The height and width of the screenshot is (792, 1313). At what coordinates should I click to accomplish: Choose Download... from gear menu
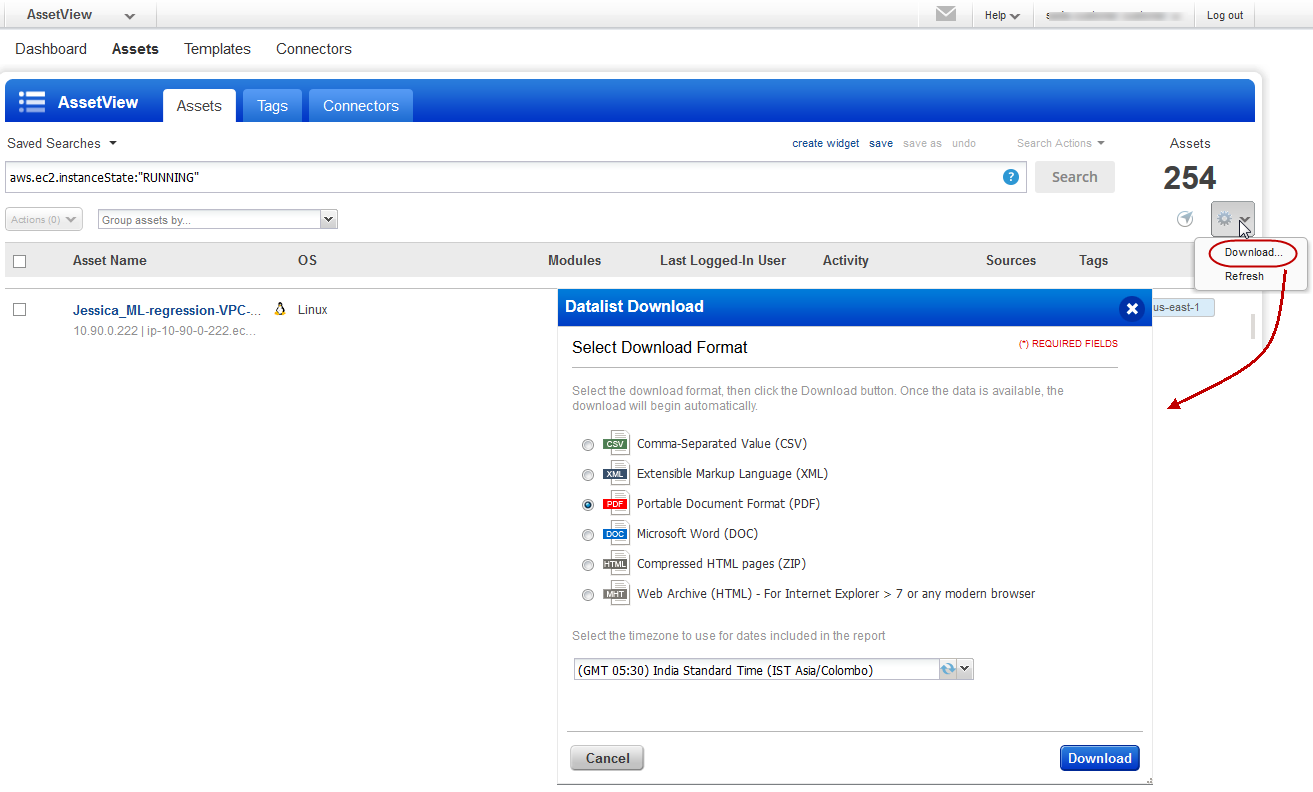tap(1252, 253)
